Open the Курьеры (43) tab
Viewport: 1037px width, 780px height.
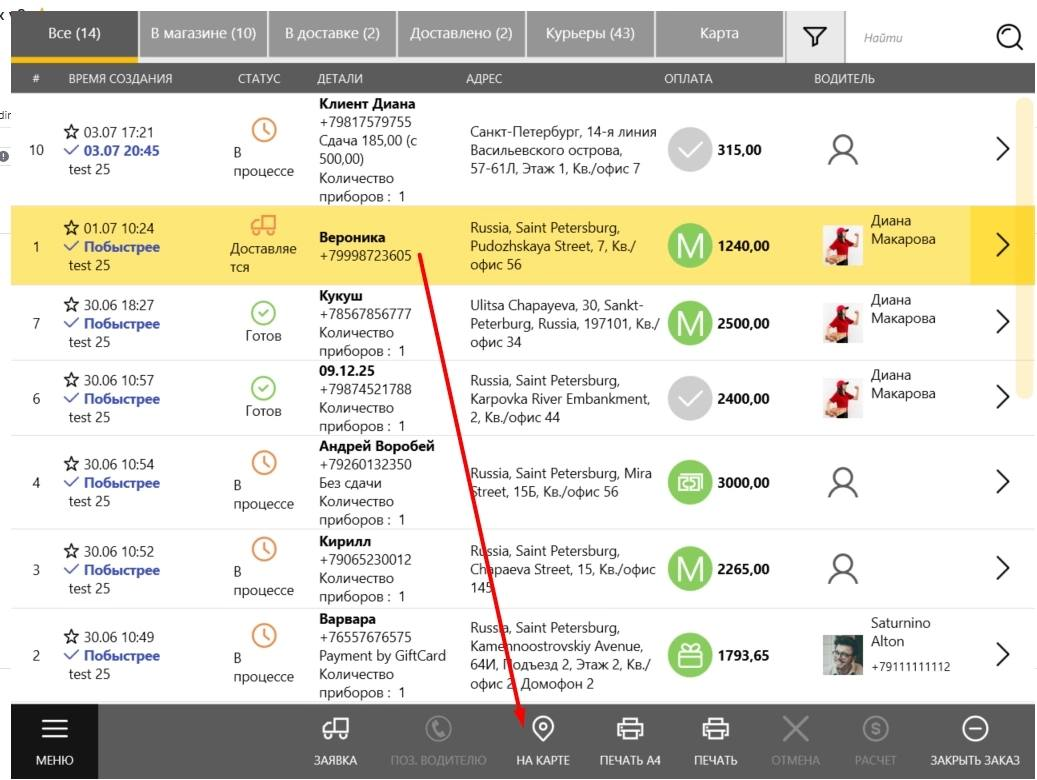pos(590,34)
